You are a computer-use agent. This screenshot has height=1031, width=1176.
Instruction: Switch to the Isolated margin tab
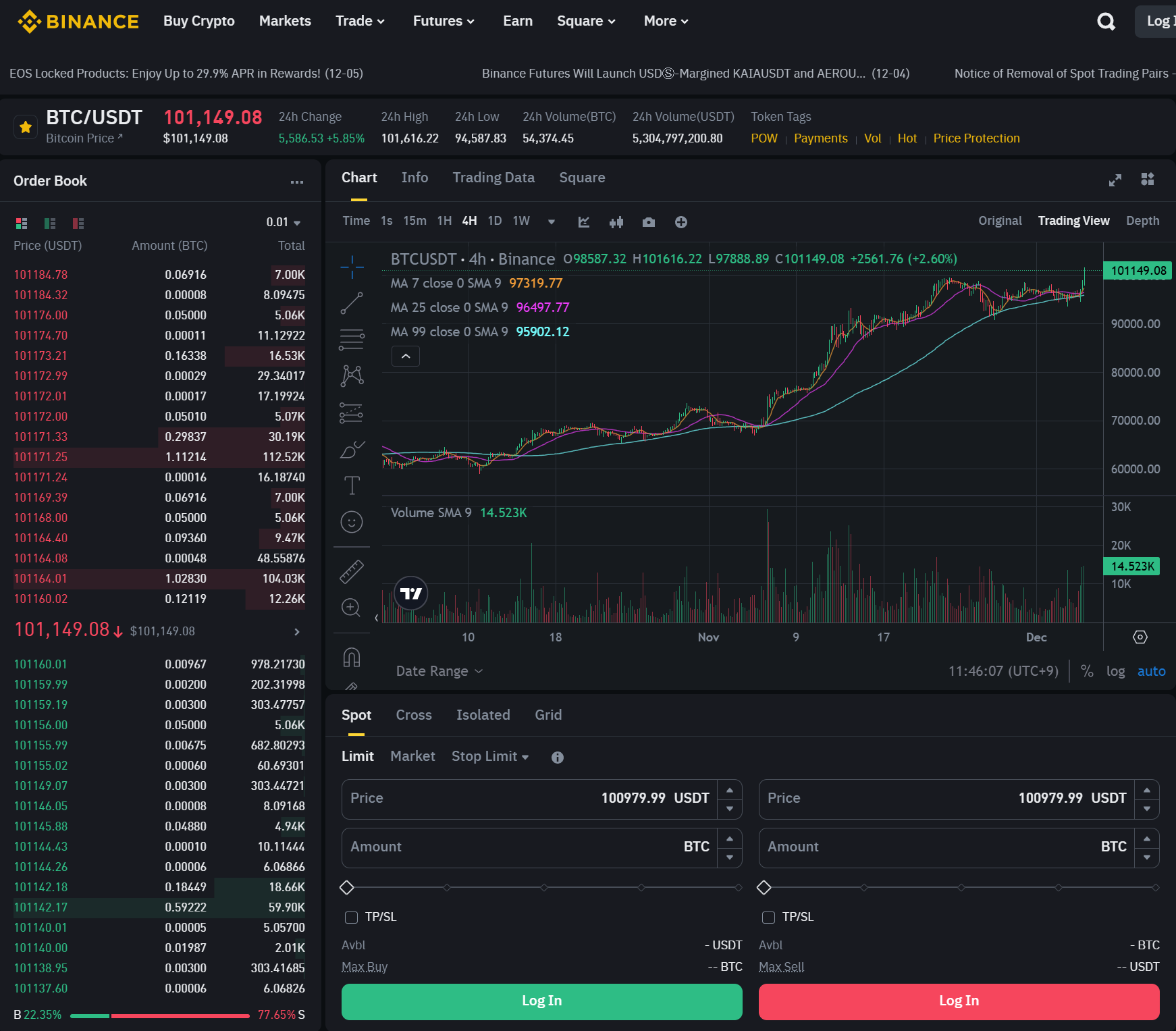click(x=483, y=715)
